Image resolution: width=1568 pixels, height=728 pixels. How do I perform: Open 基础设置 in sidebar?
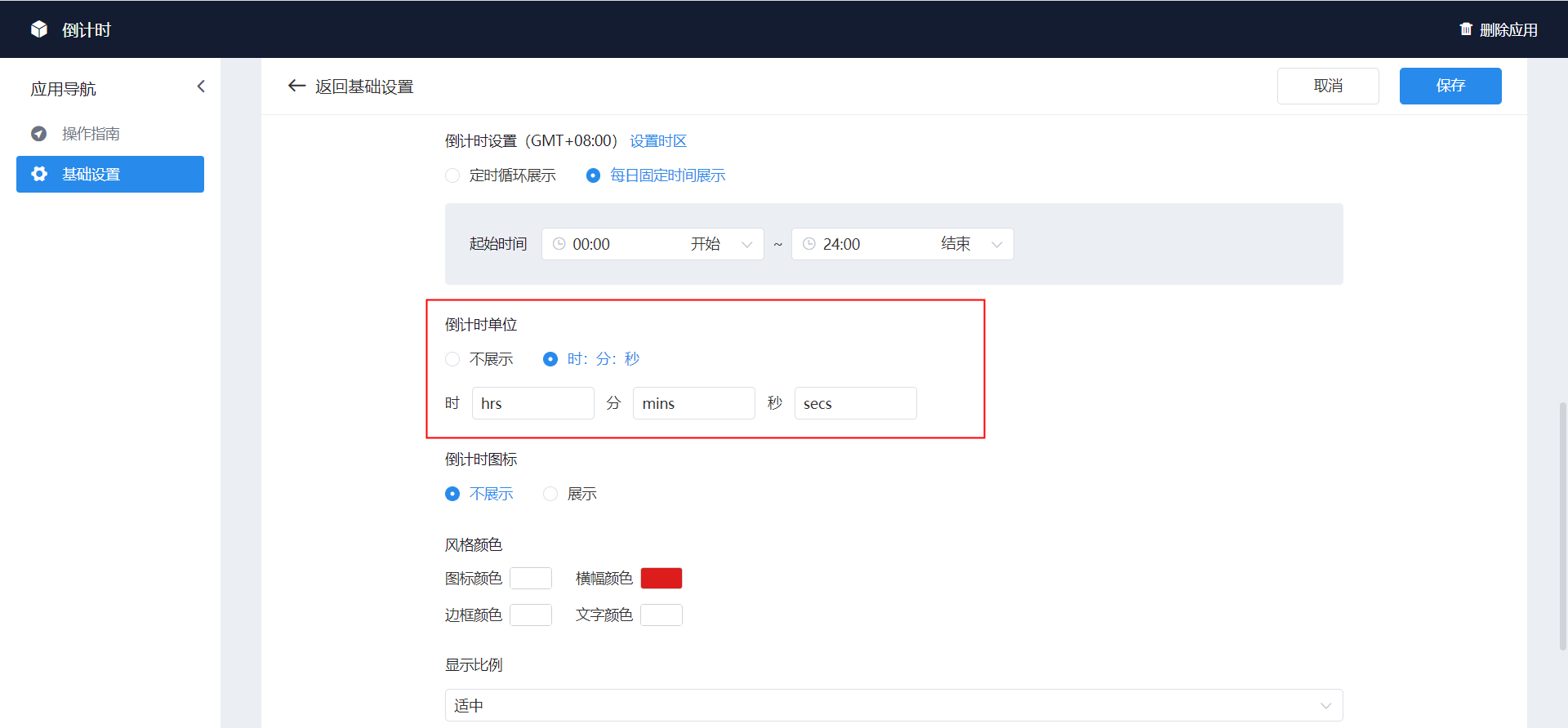(x=110, y=174)
